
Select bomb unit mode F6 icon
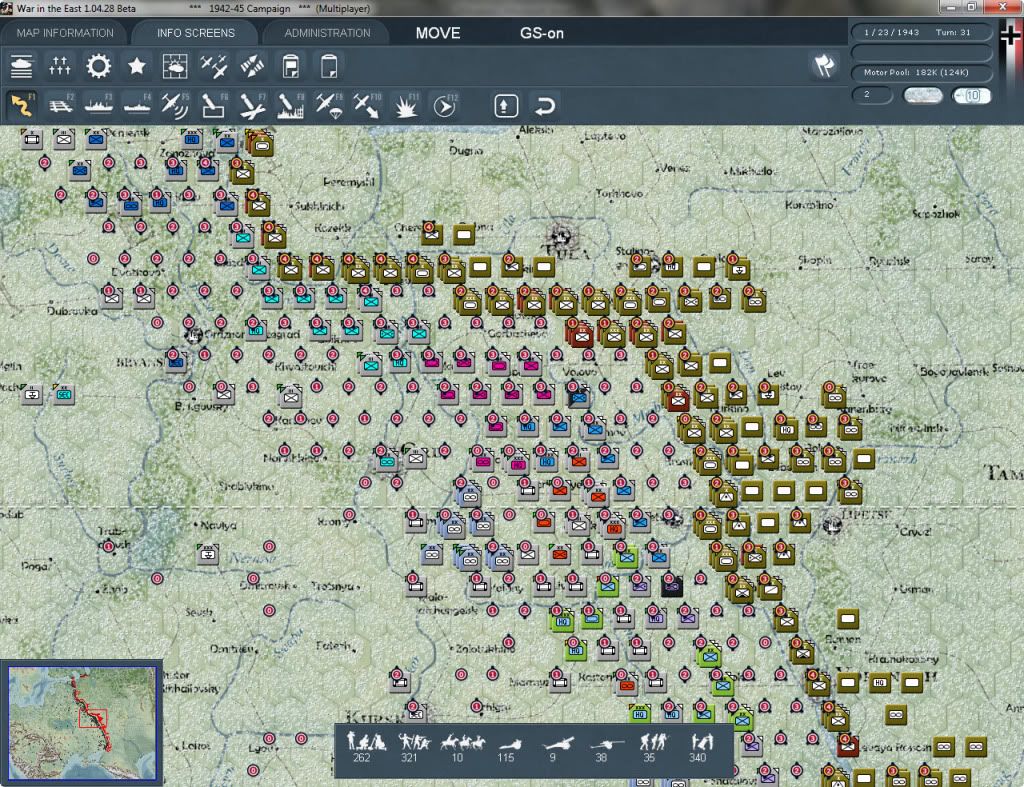pos(214,105)
